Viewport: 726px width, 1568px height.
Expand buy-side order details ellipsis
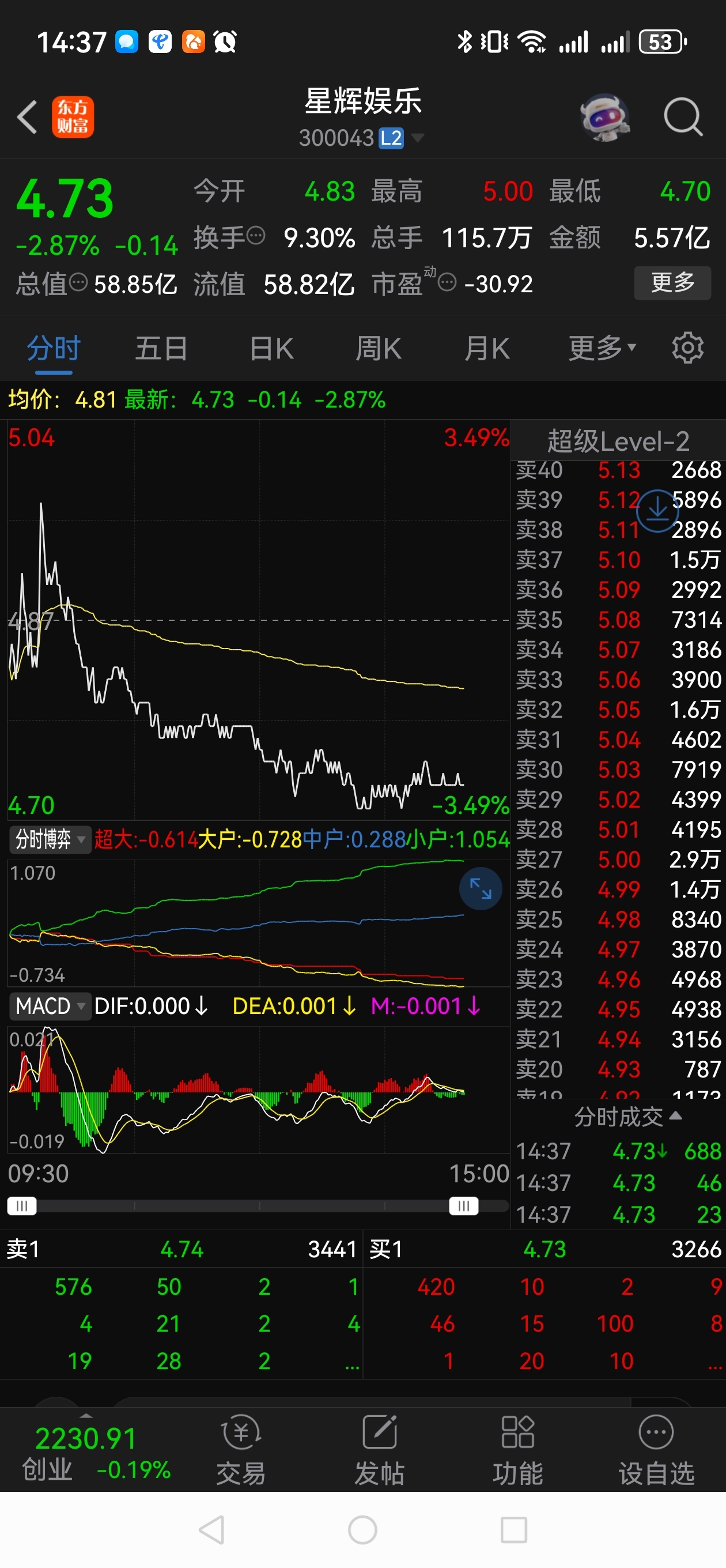pyautogui.click(x=715, y=1362)
